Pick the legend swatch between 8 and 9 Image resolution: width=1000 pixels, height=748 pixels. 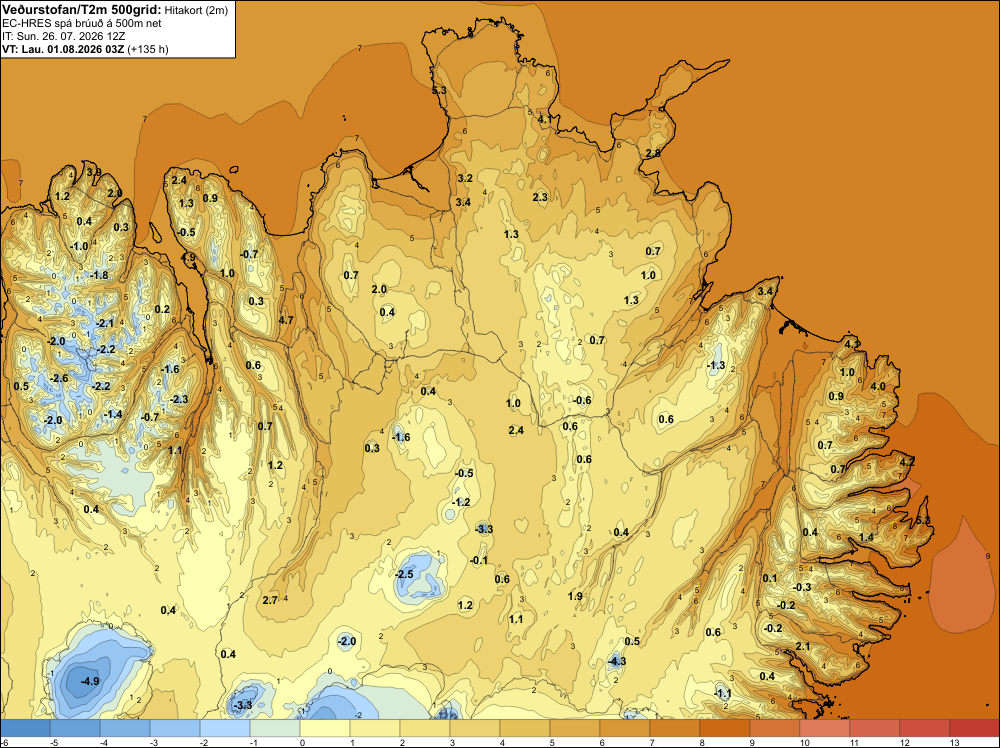coord(724,728)
